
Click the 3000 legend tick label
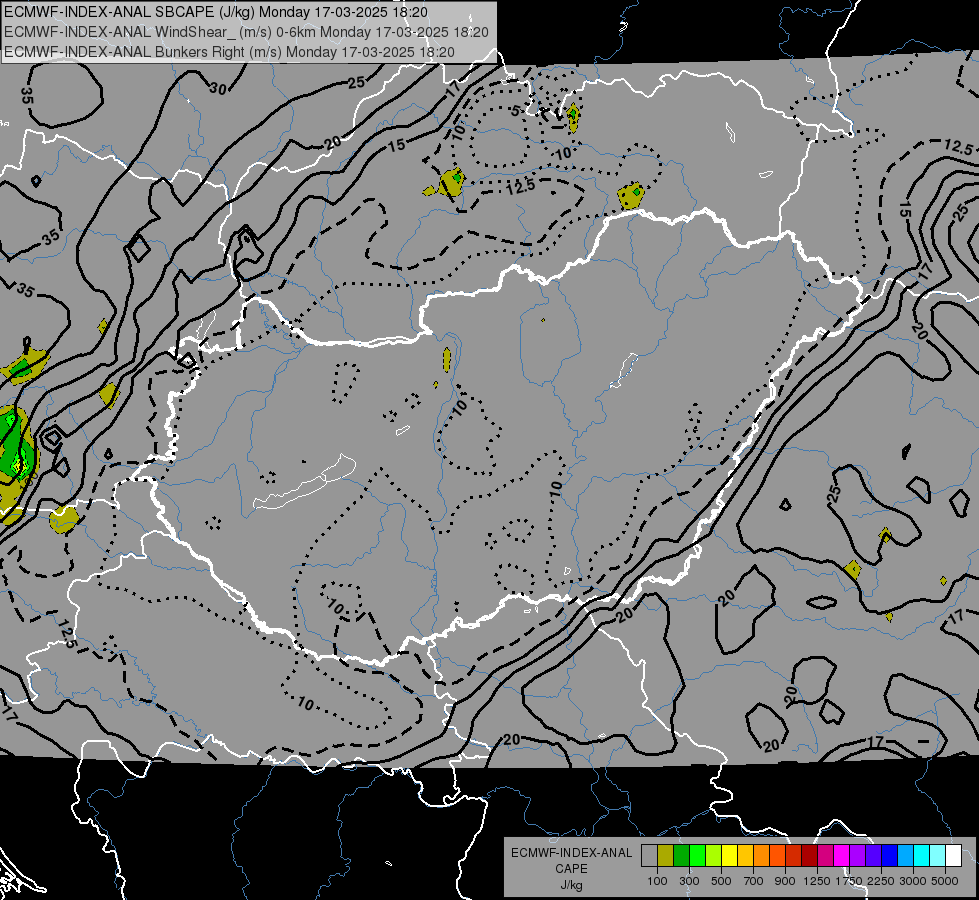click(x=913, y=881)
